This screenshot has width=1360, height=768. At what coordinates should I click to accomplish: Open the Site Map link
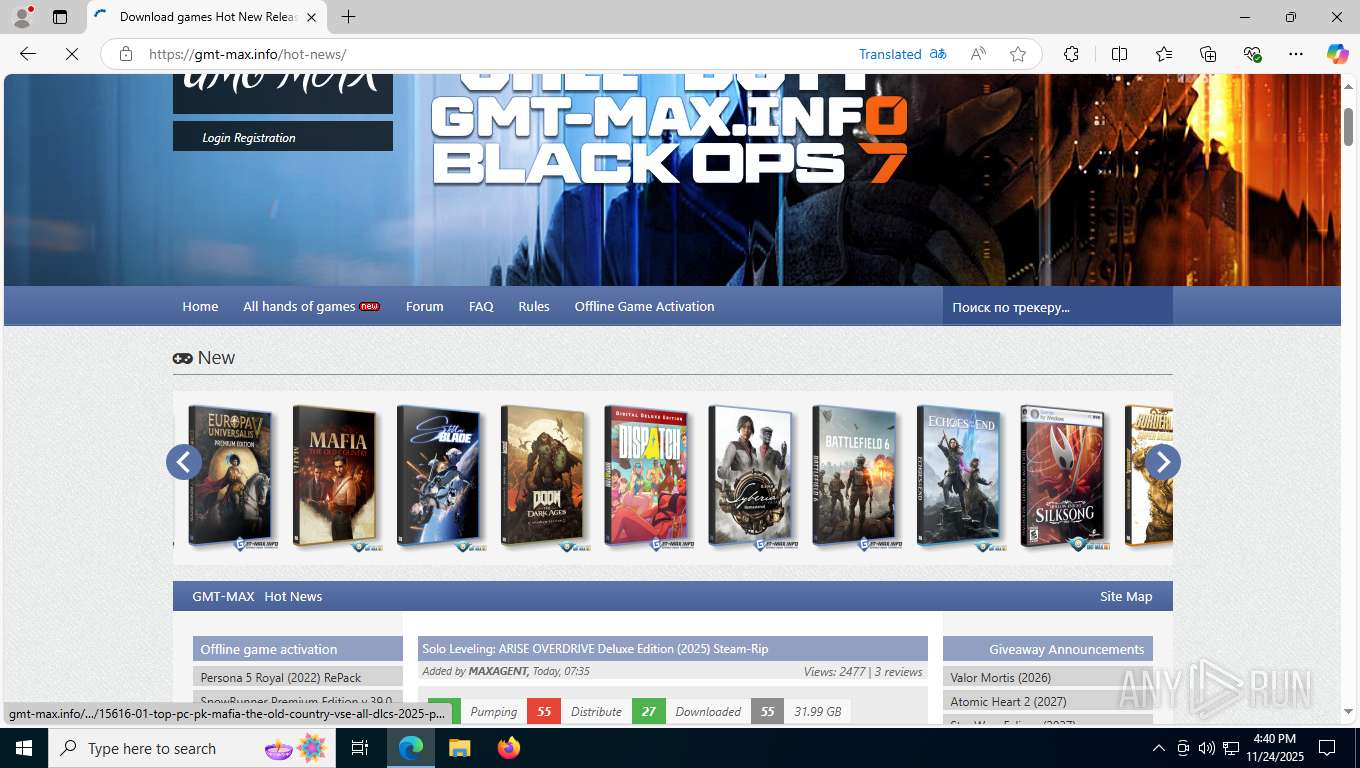(1126, 596)
